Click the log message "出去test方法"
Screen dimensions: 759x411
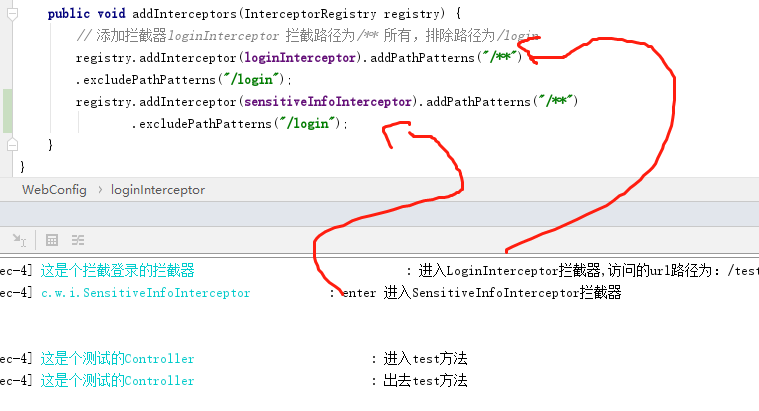(425, 381)
